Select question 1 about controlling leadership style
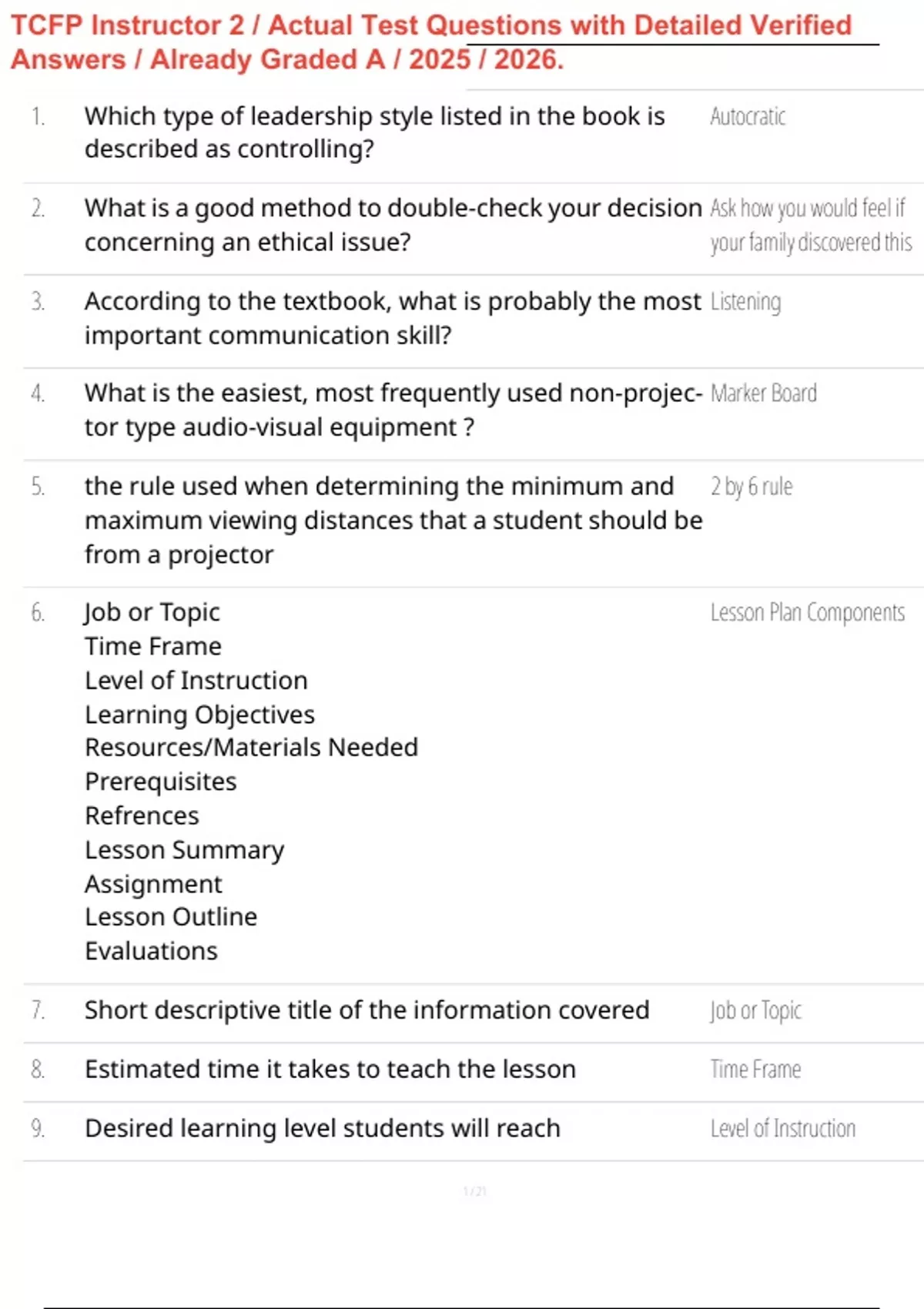The image size is (924, 1309). pos(374,132)
